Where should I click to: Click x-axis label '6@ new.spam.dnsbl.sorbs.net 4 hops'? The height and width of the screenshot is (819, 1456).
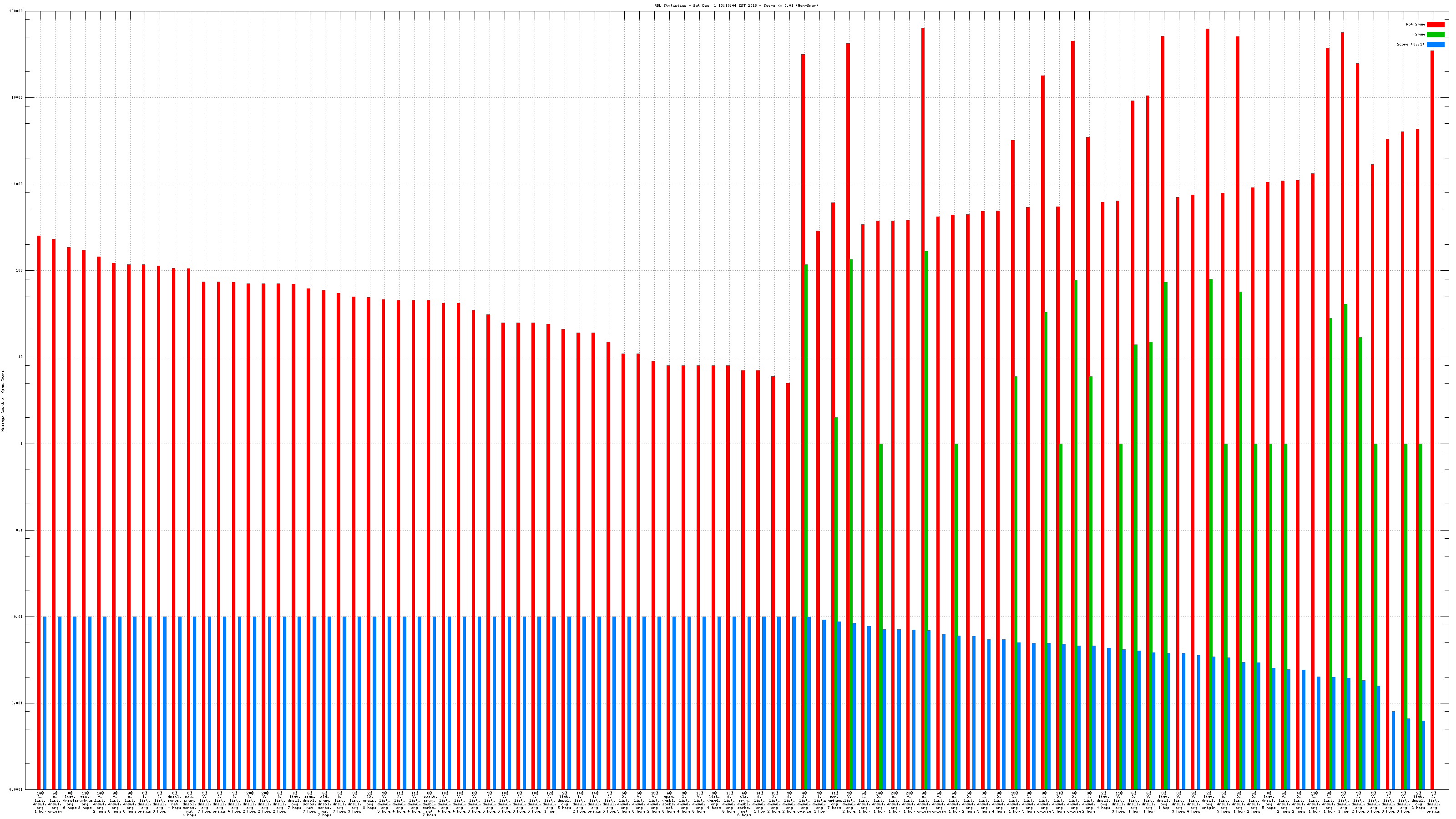click(189, 804)
